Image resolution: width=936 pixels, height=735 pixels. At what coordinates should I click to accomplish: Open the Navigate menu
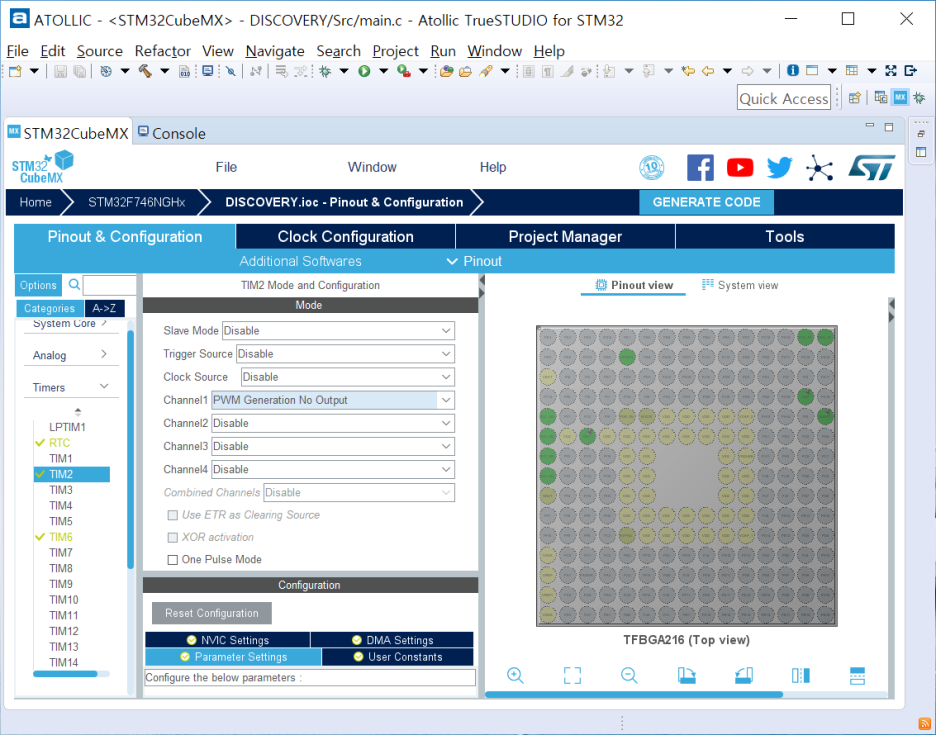point(275,51)
